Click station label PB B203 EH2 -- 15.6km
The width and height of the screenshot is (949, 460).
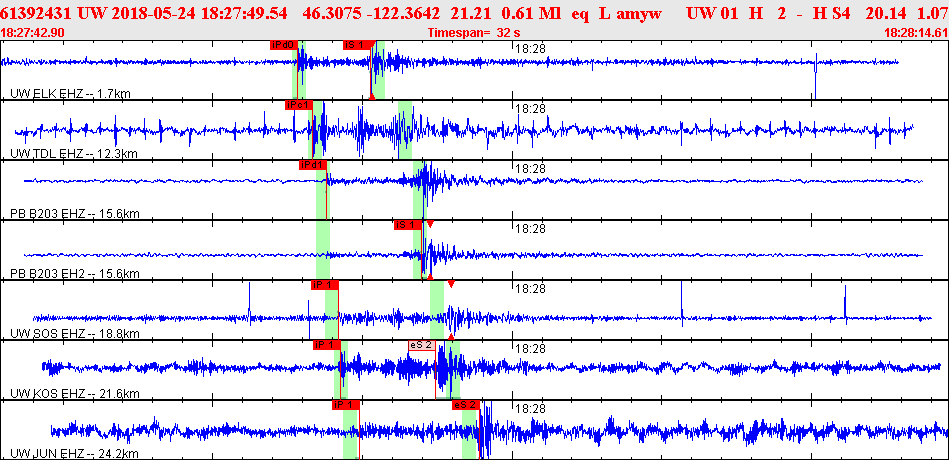pyautogui.click(x=75, y=274)
